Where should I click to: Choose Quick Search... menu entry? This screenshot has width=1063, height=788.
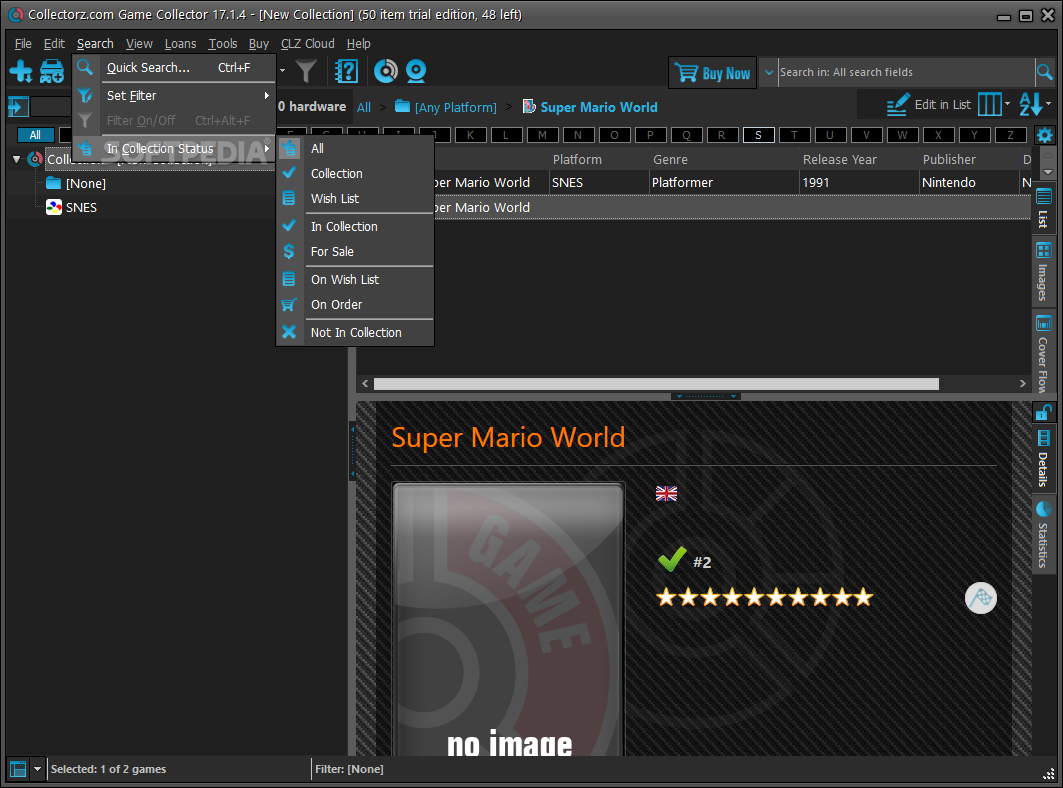click(174, 68)
